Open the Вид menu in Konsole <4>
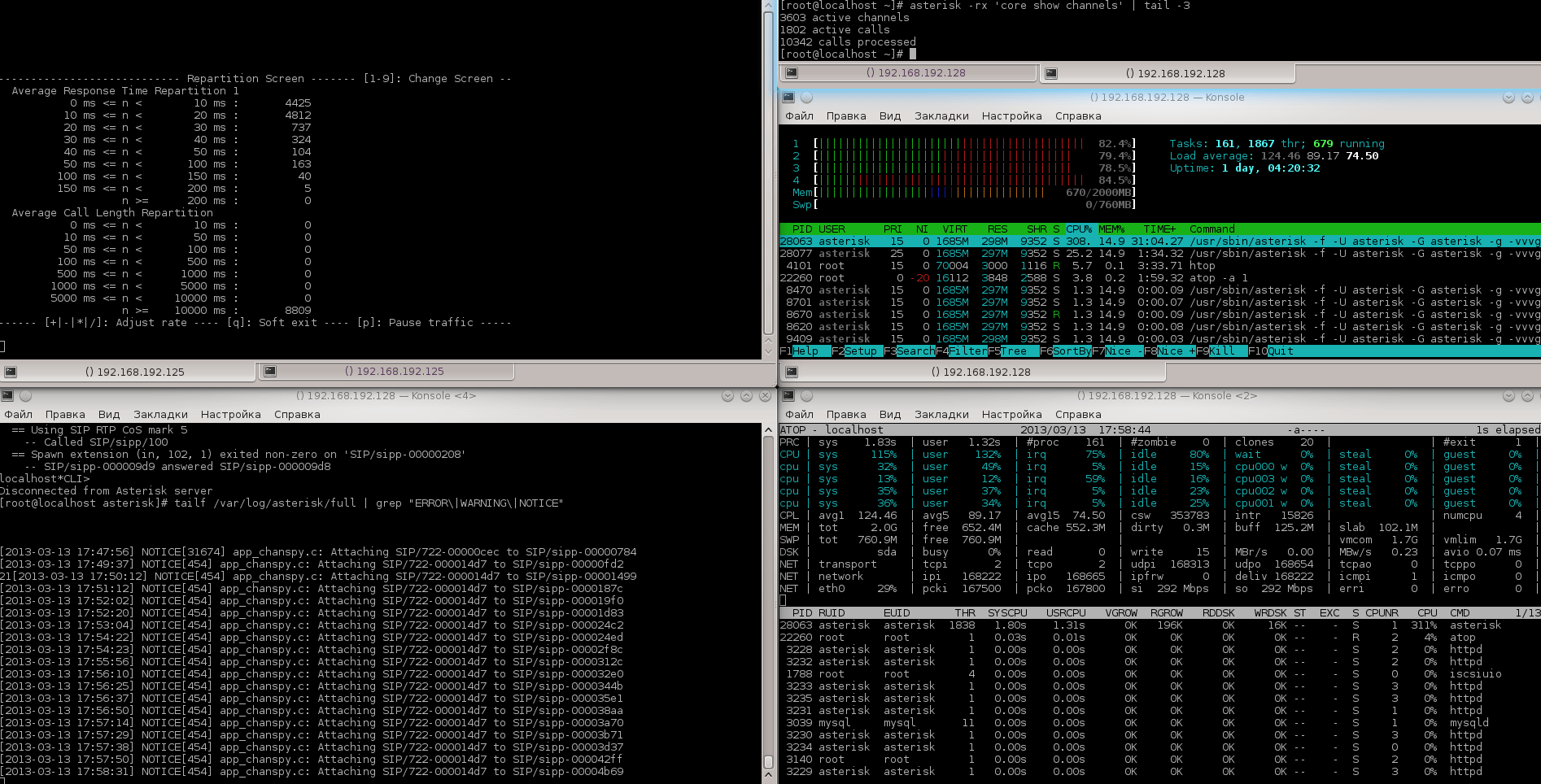The width and height of the screenshot is (1541, 784). pyautogui.click(x=109, y=415)
